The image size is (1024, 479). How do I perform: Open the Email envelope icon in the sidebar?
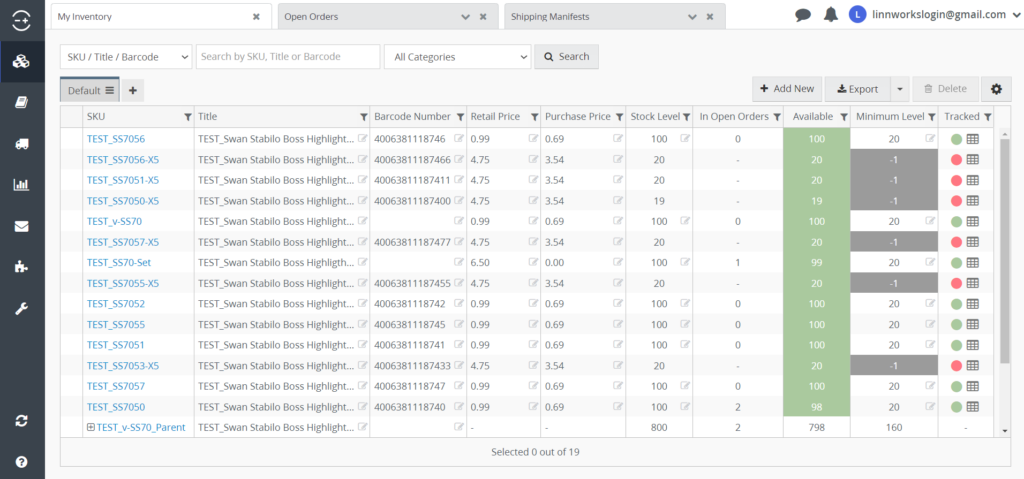22,226
